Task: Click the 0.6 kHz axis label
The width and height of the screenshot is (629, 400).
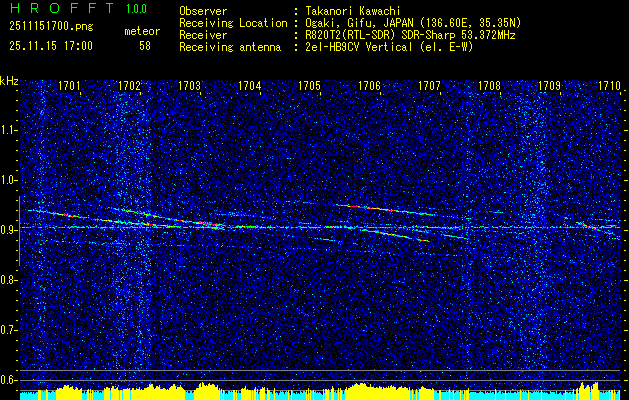Action: point(8,380)
